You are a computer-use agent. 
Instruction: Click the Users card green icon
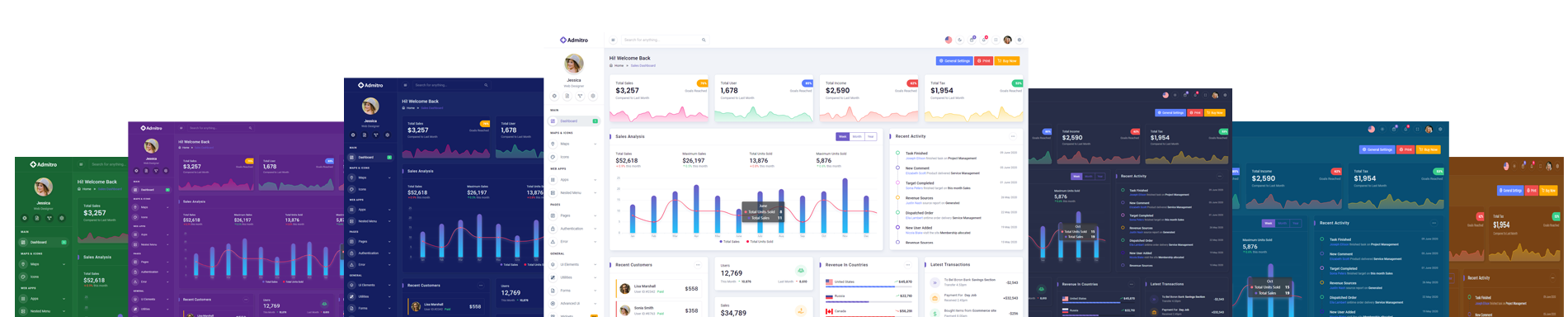tap(800, 271)
